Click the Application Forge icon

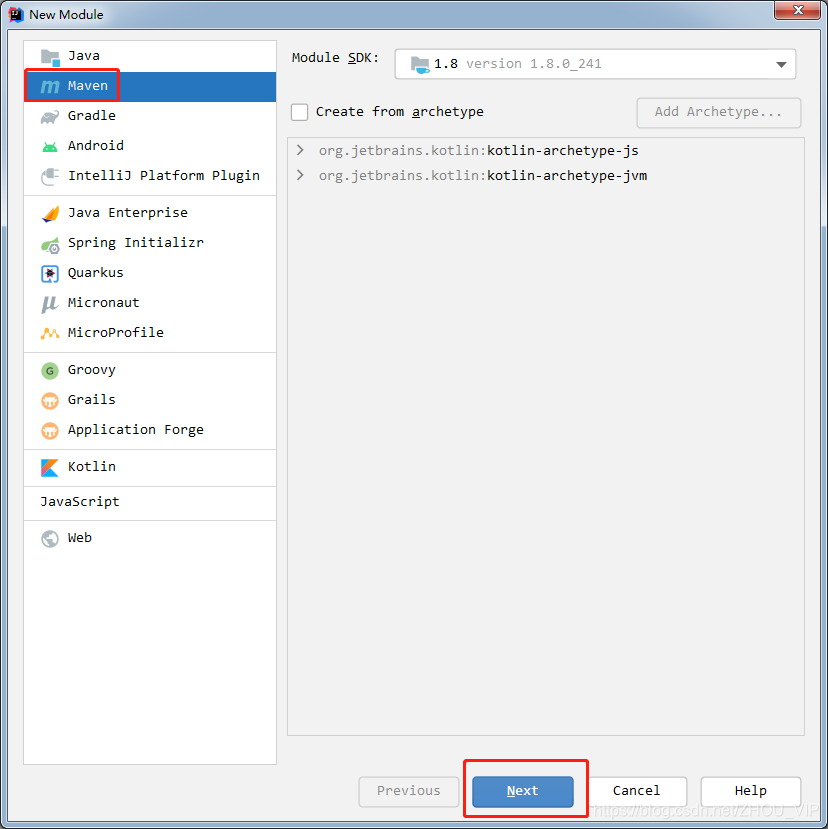(50, 430)
